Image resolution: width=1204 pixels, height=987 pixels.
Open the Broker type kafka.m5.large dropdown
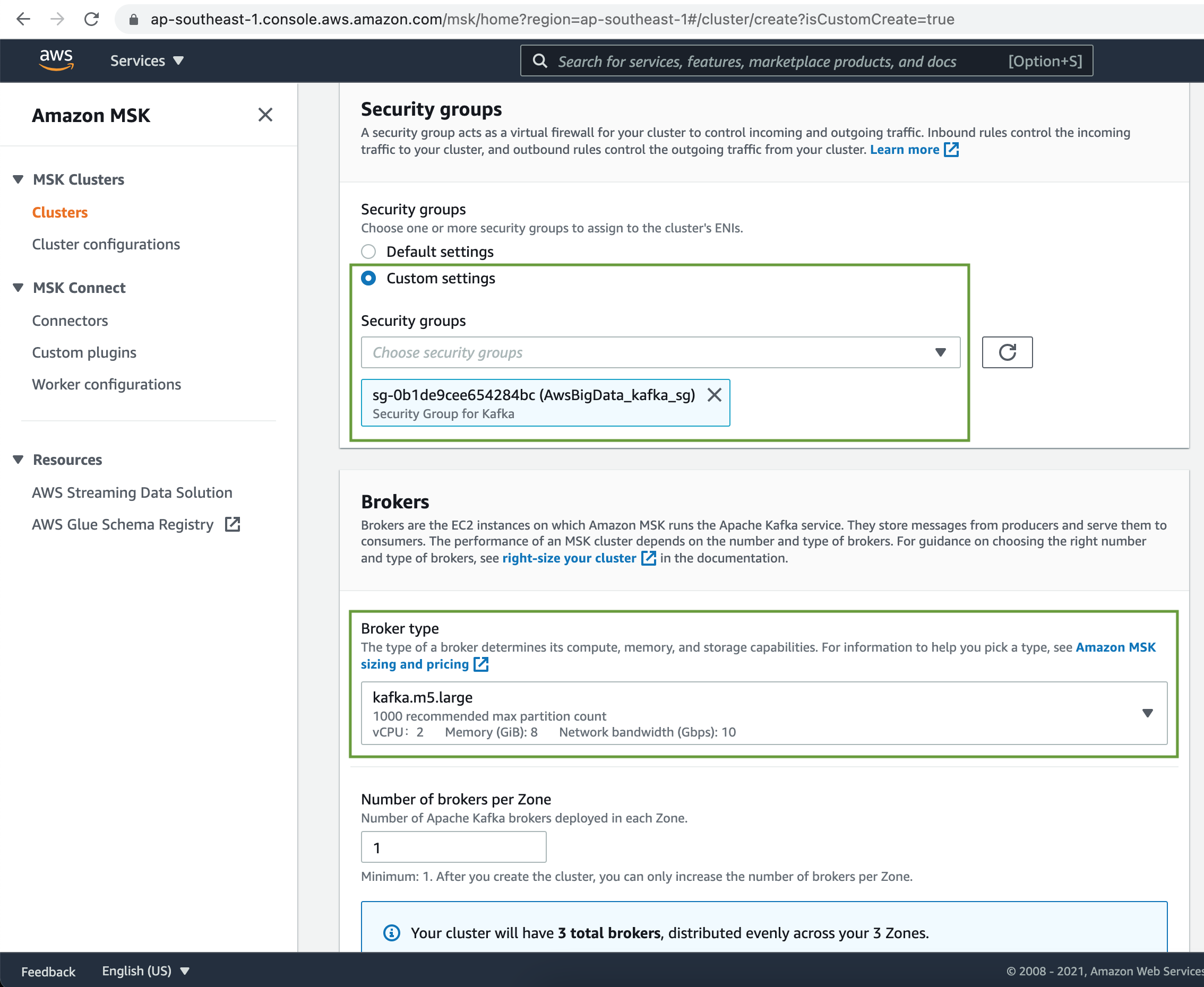[764, 713]
